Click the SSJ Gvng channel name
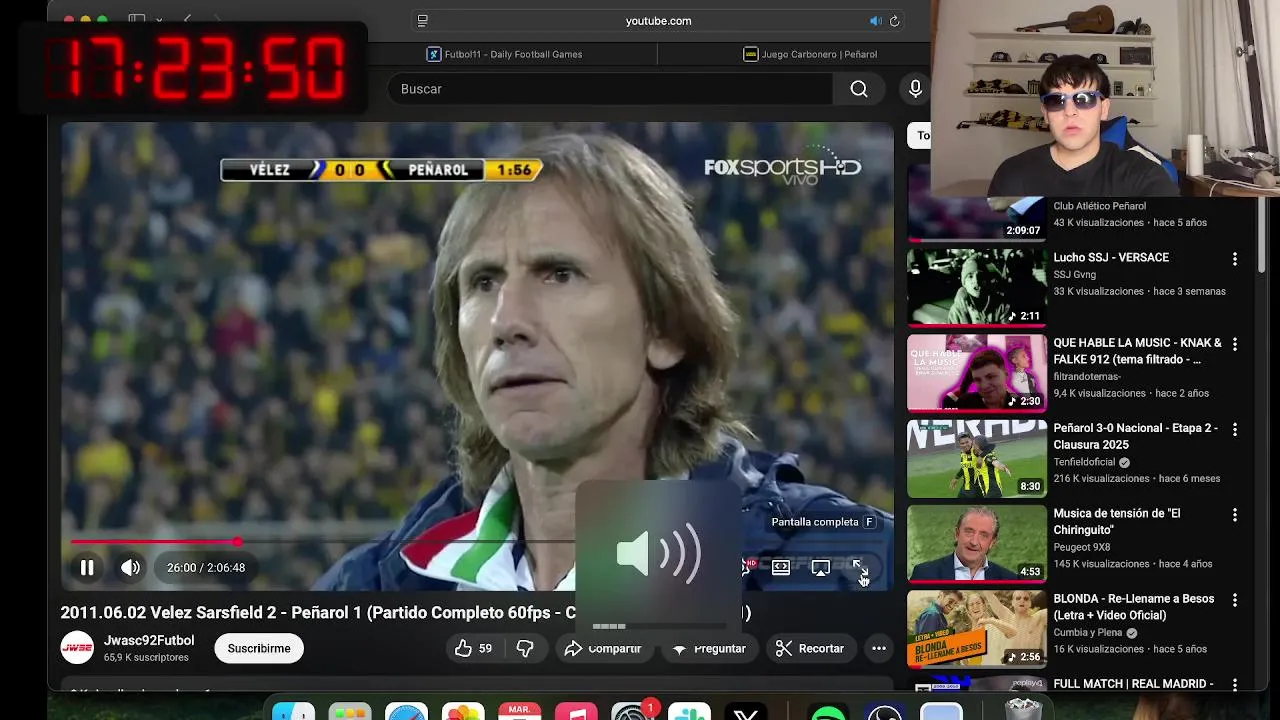 1075,274
